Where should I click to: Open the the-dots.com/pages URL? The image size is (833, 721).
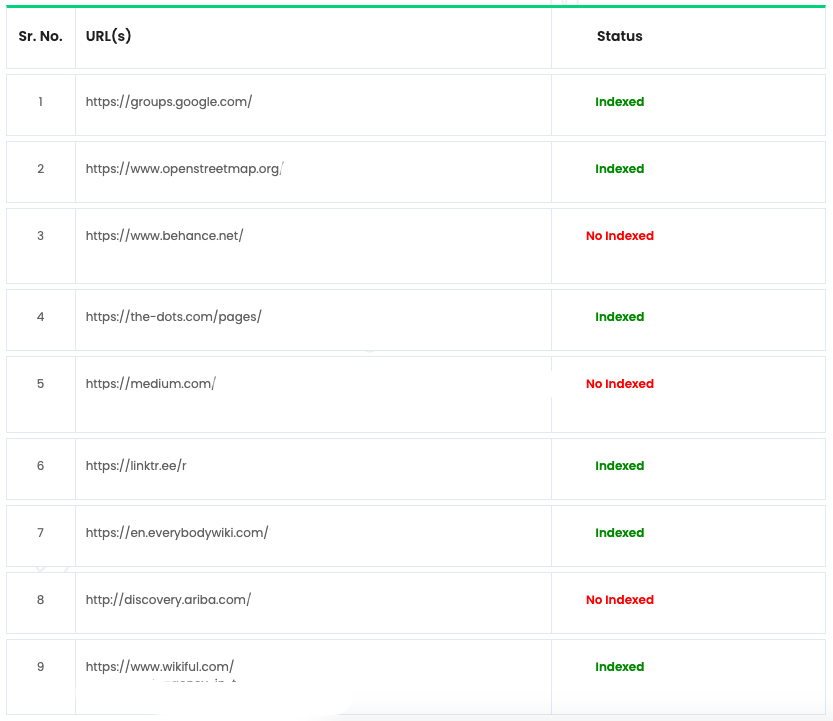174,317
